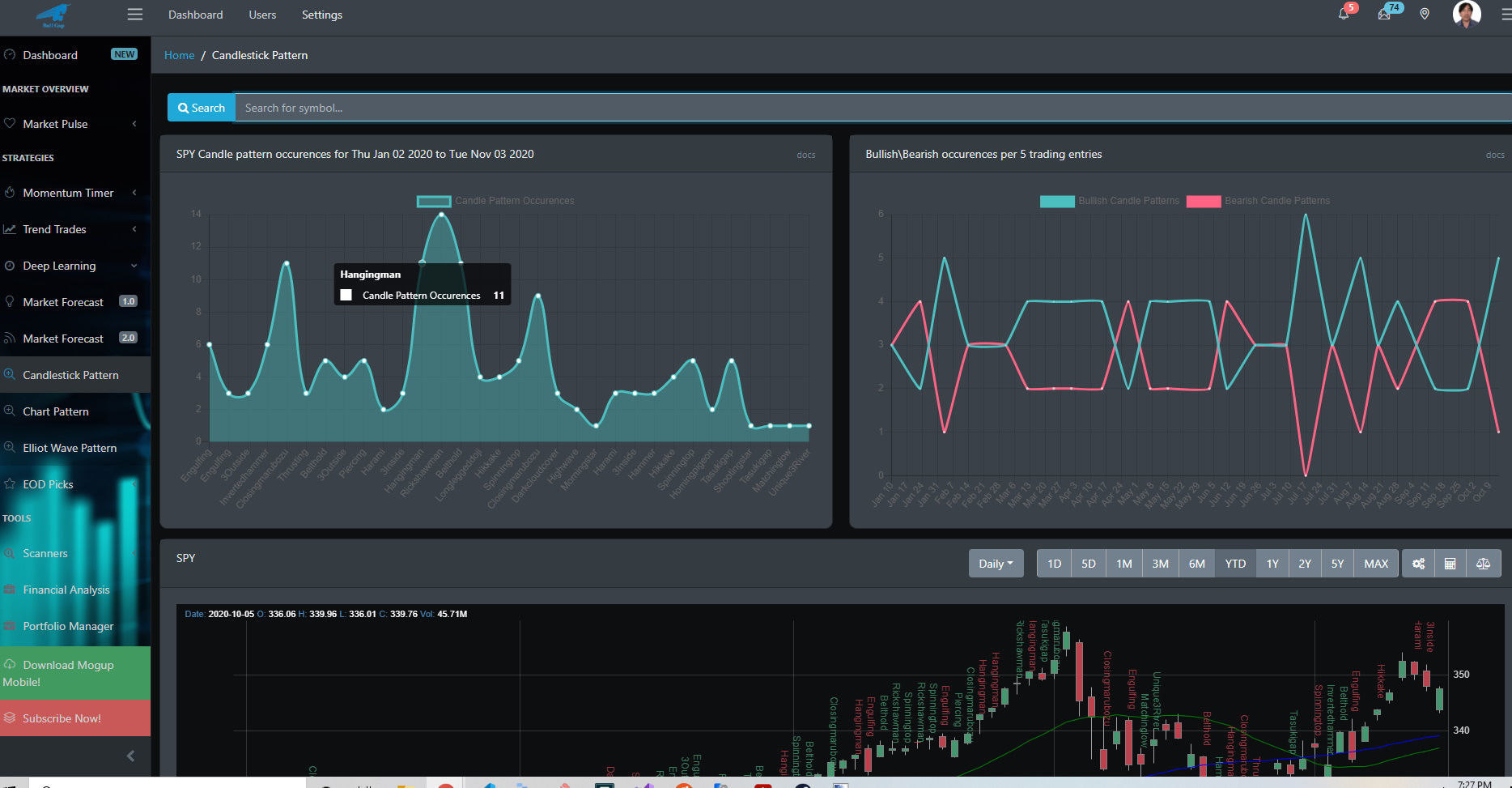Open docs link on Bullish\Bearish panel

1495,155
